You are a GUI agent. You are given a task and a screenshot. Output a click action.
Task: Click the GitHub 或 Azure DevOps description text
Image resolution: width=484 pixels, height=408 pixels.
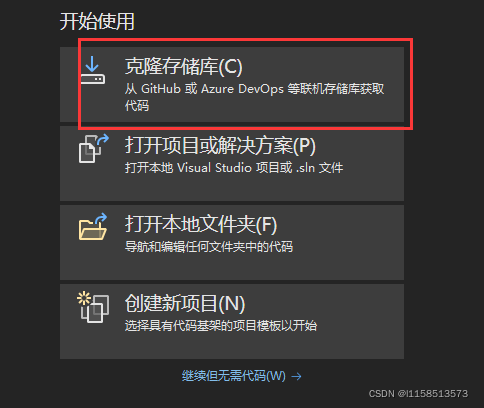tap(255, 89)
